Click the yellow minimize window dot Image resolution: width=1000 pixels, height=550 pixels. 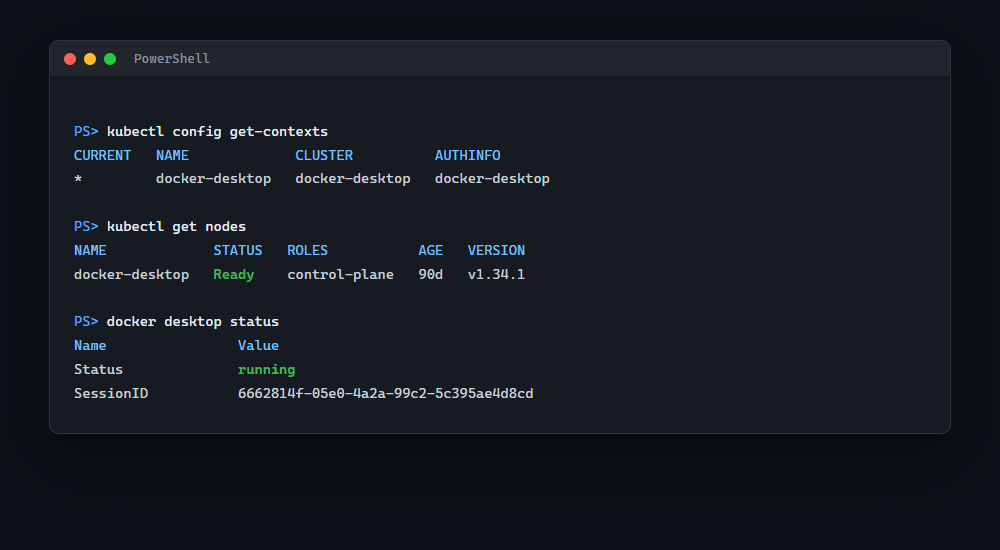point(90,59)
